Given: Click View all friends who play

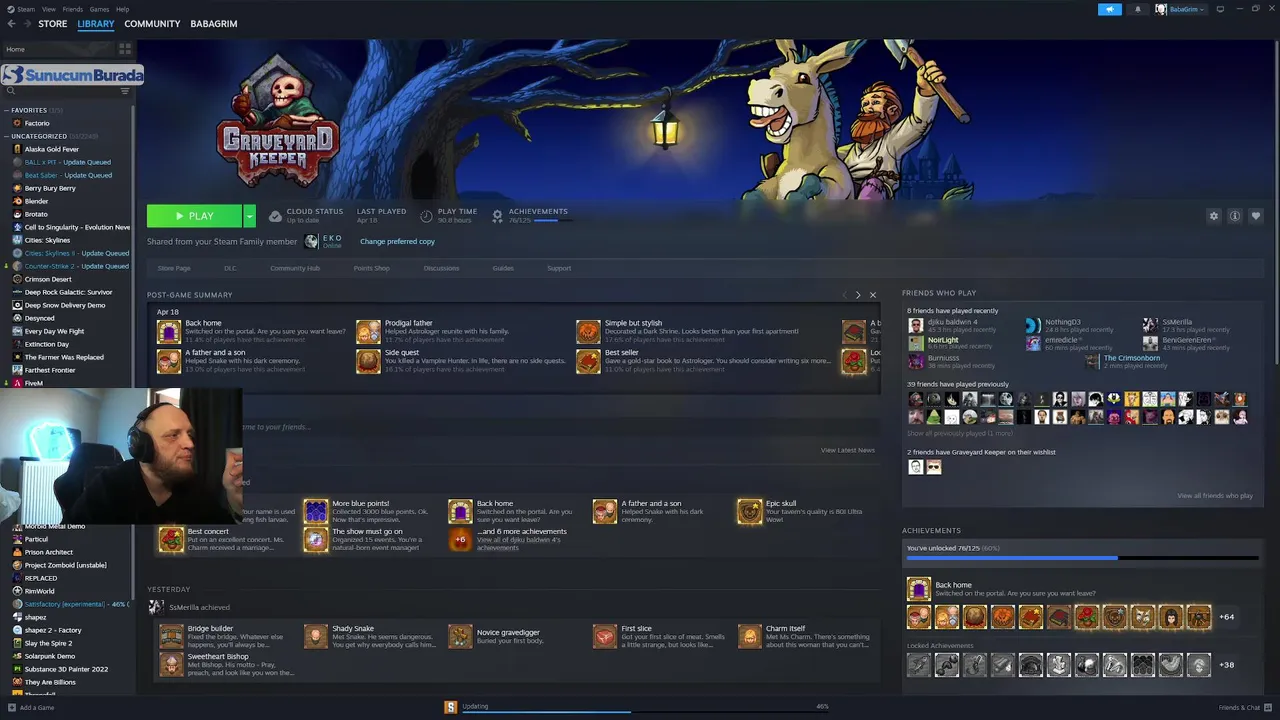Looking at the screenshot, I should [1214, 496].
